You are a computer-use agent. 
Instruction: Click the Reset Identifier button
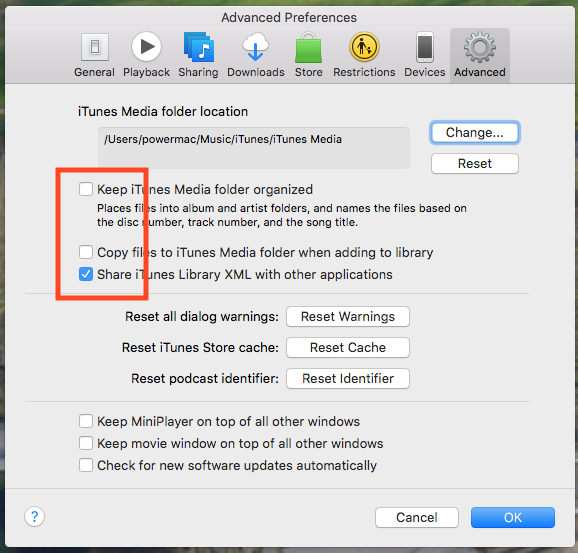click(348, 378)
